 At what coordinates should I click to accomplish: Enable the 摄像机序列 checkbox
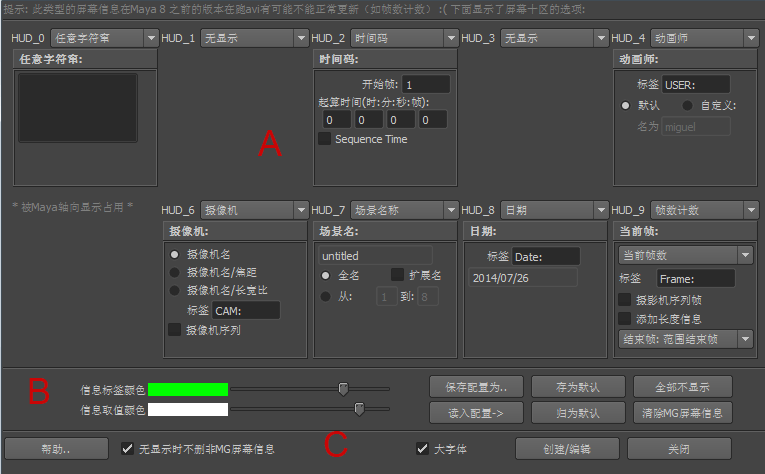[175, 330]
